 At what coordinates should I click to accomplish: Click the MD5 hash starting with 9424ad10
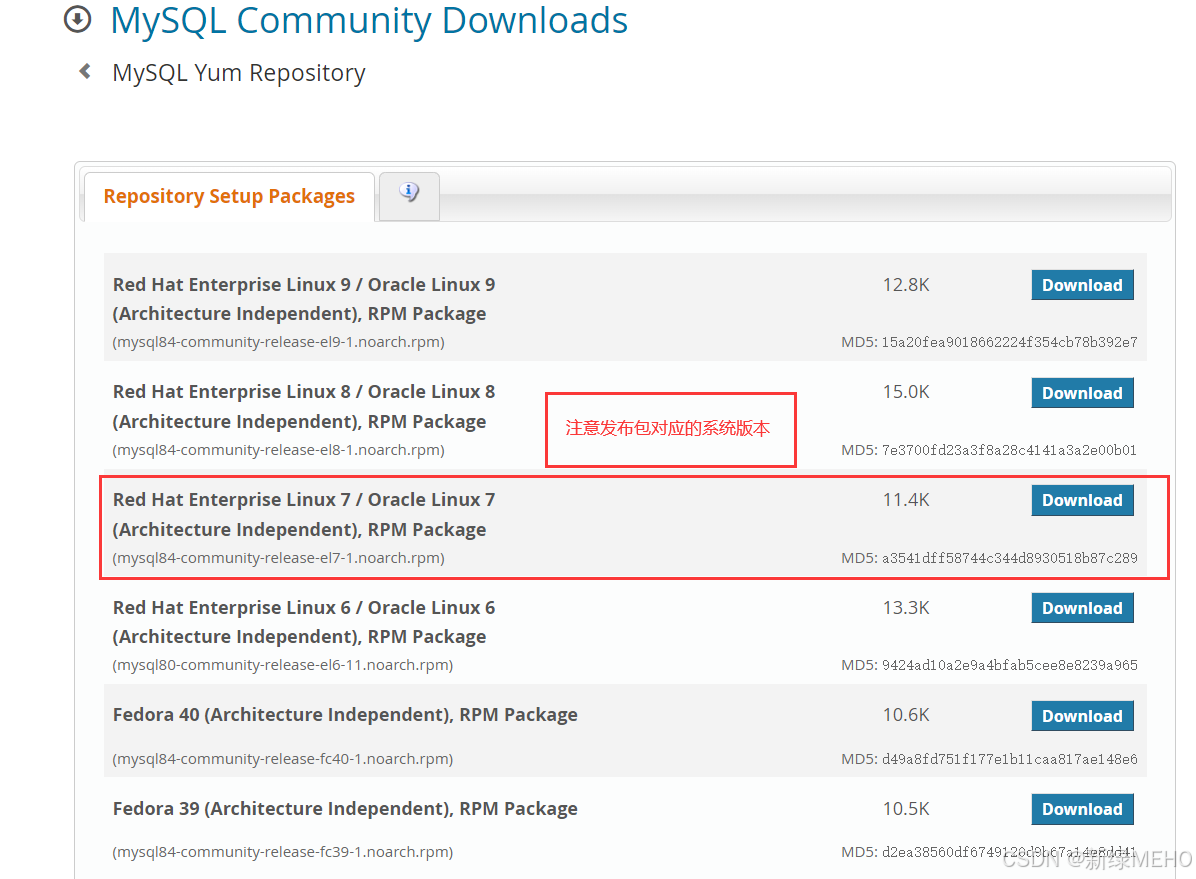pos(1009,665)
